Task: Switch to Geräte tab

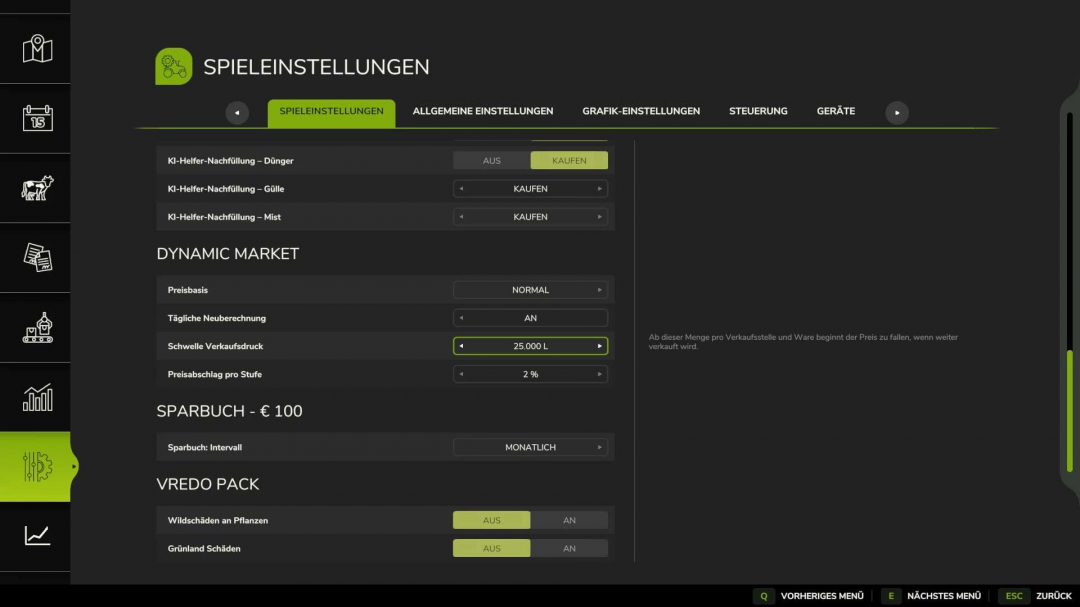Action: click(836, 111)
